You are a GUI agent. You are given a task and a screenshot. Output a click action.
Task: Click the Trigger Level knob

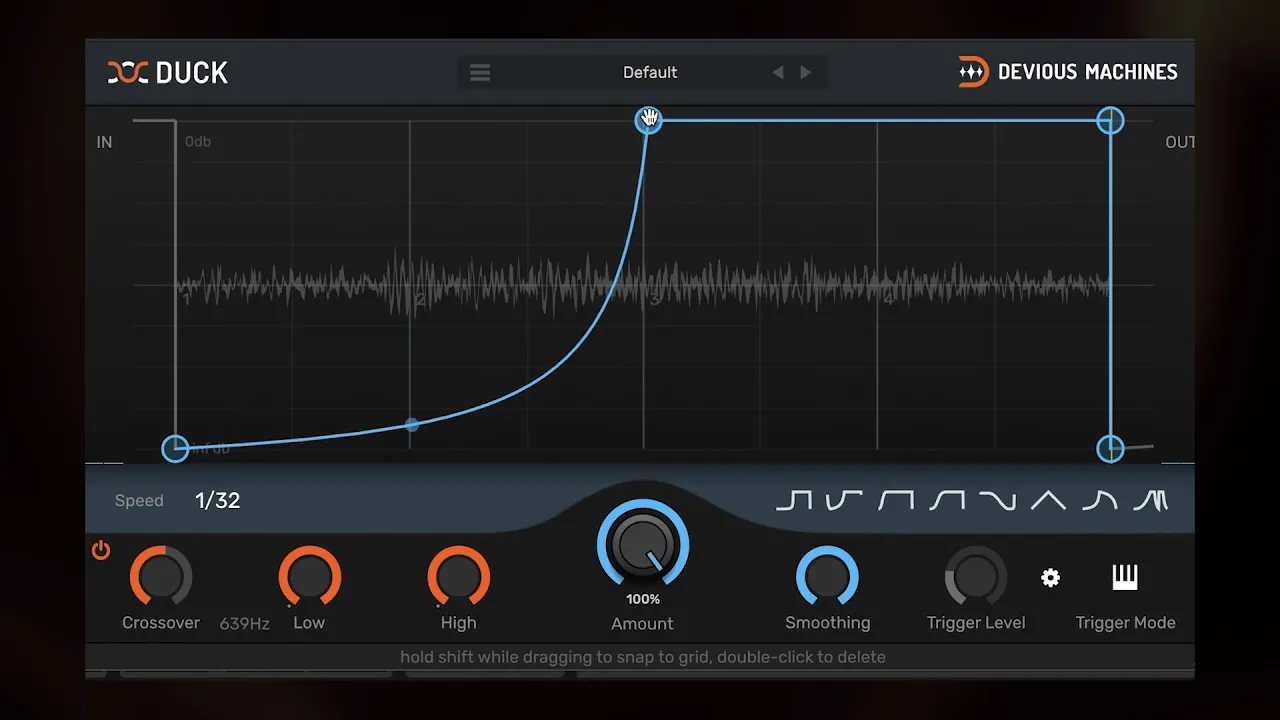tap(976, 576)
